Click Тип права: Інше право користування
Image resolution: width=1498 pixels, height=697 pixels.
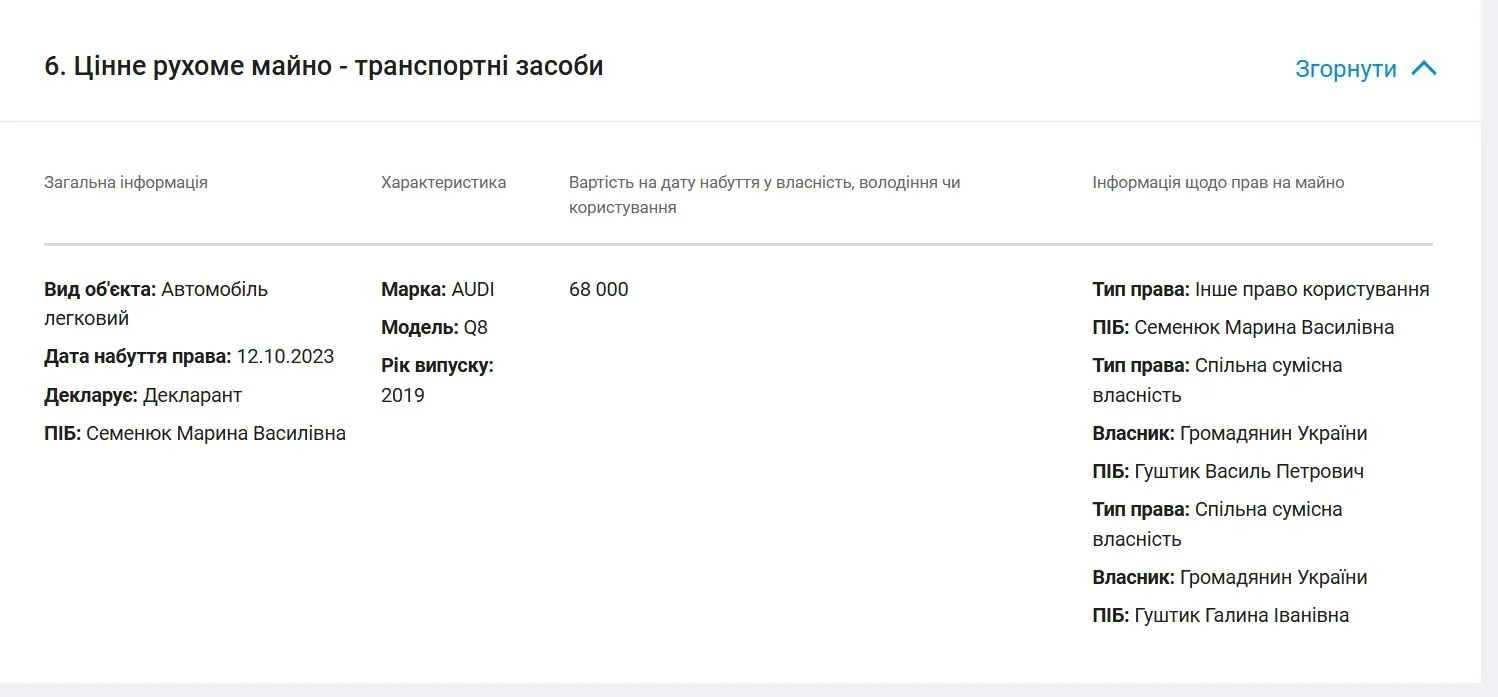pos(1260,290)
